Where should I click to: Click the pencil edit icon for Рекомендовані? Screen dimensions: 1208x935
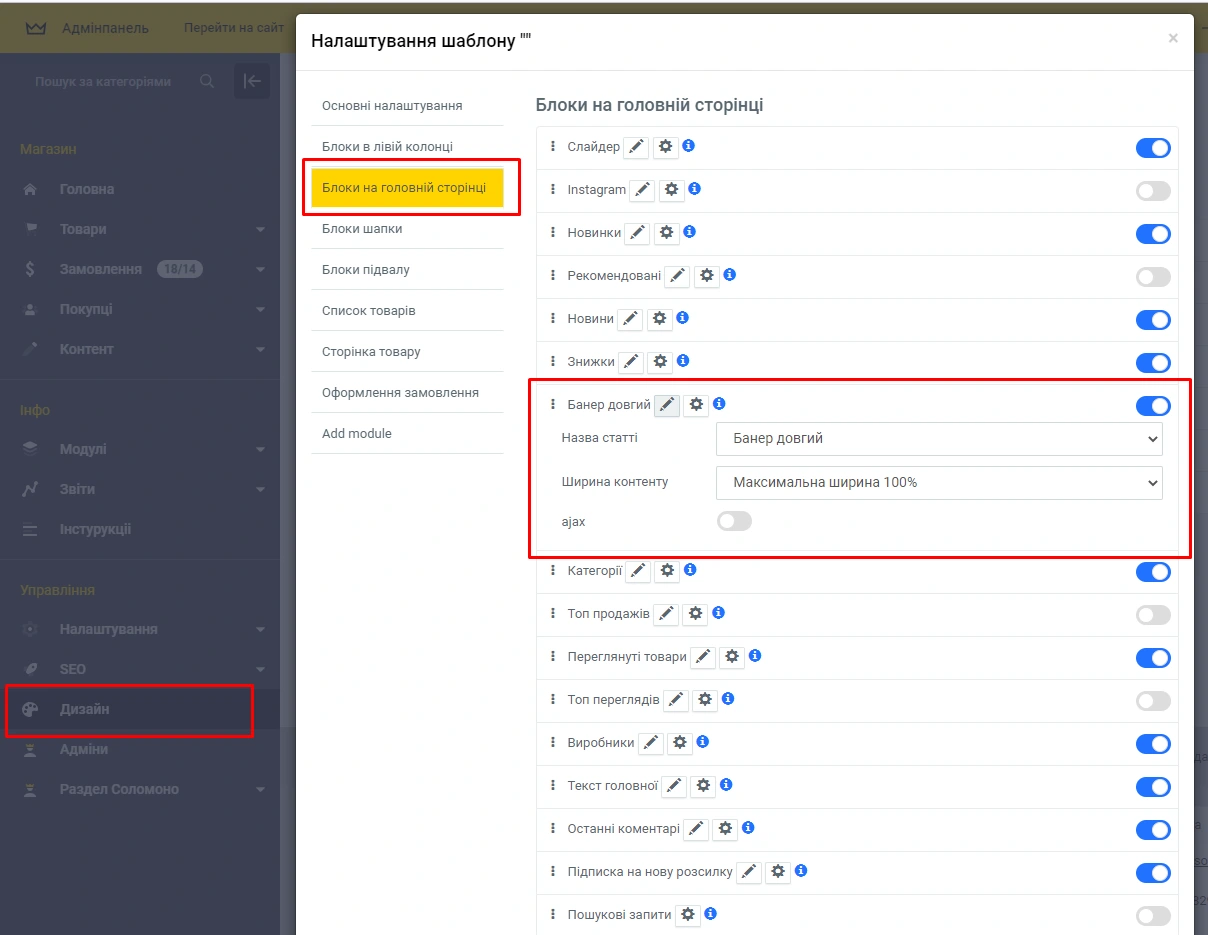coord(678,276)
